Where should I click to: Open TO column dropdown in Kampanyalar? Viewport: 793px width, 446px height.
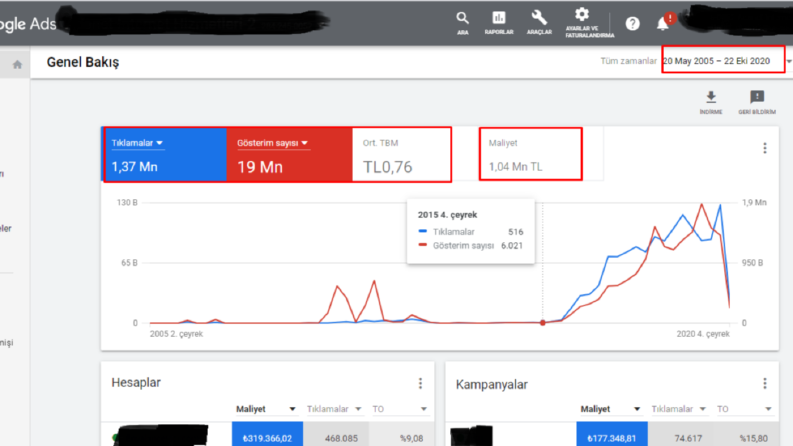tap(768, 409)
